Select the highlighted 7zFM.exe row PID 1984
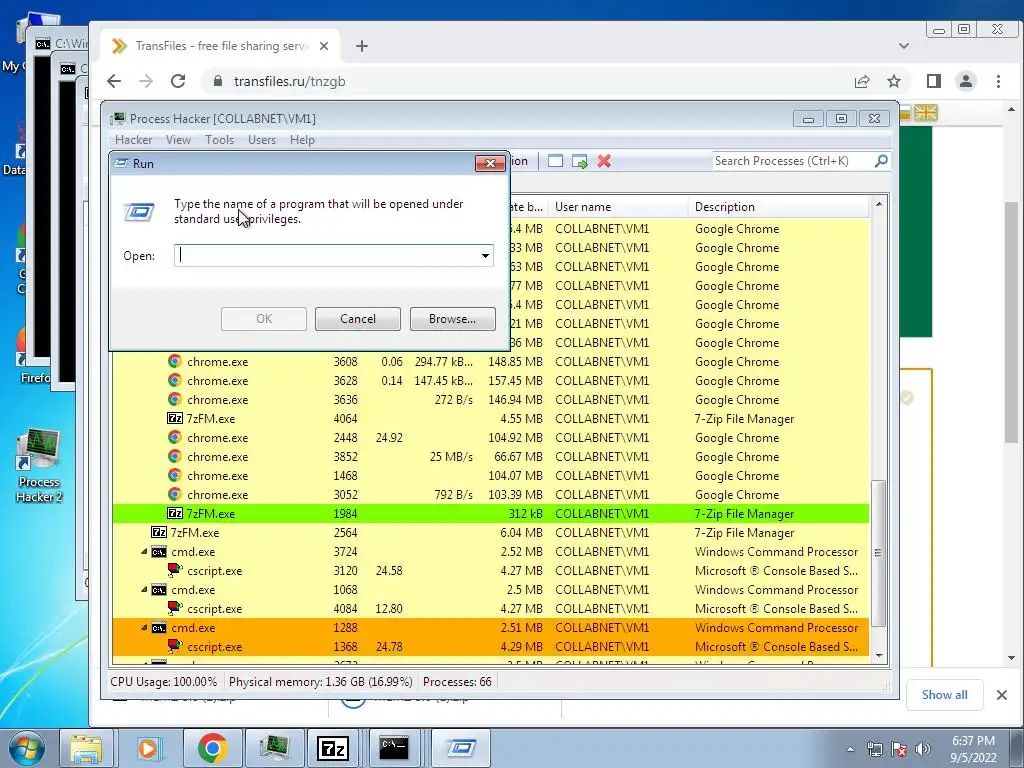The width and height of the screenshot is (1024, 768). click(x=490, y=514)
